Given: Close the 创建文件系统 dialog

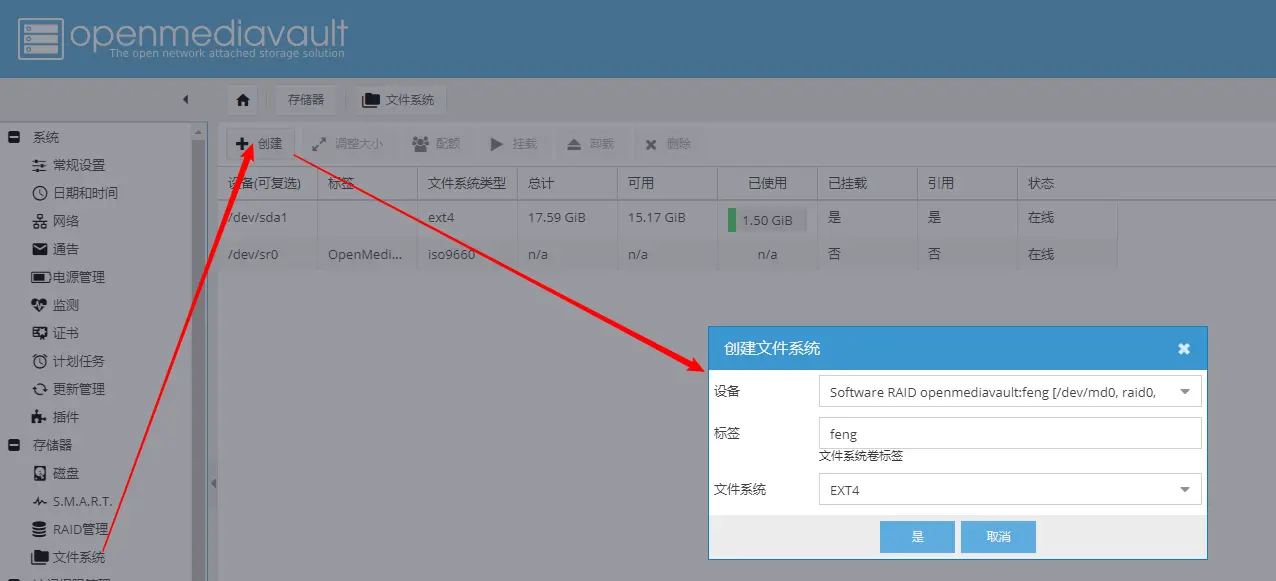Looking at the screenshot, I should tap(1184, 348).
